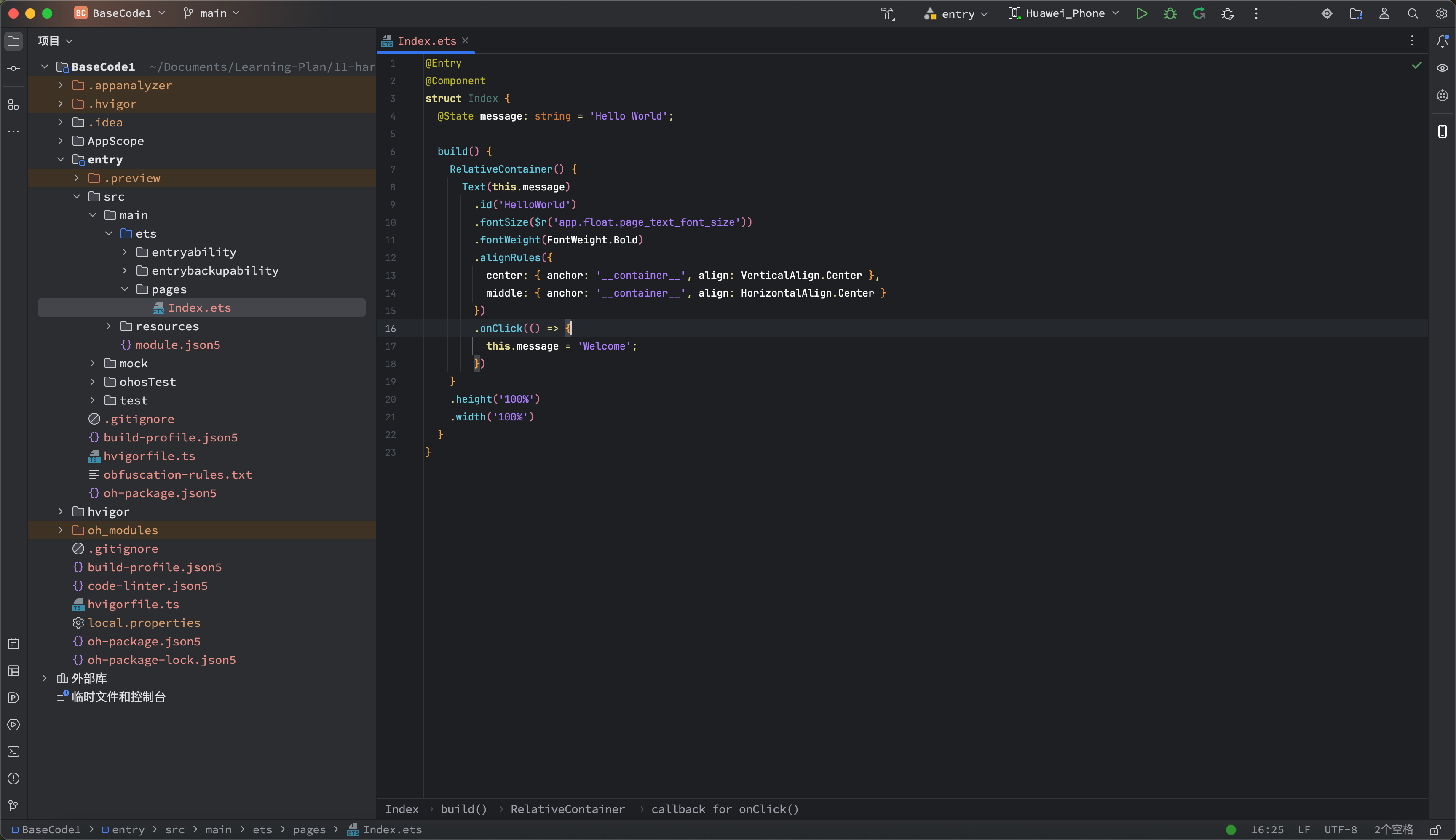Select local.properties file in tree
1456x840 pixels.
point(144,623)
